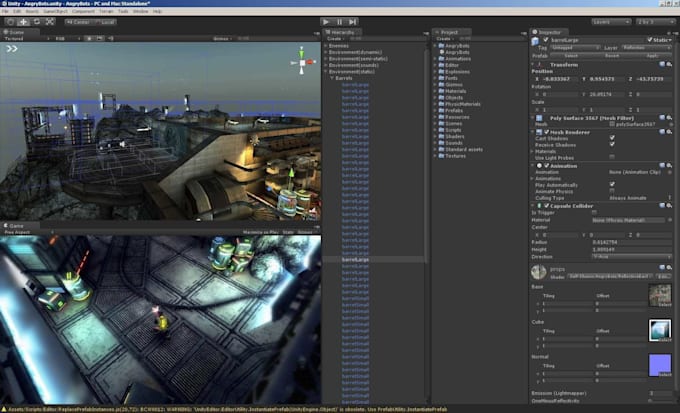
Task: Toggle the Play Automatically checkbox
Action: tap(612, 184)
